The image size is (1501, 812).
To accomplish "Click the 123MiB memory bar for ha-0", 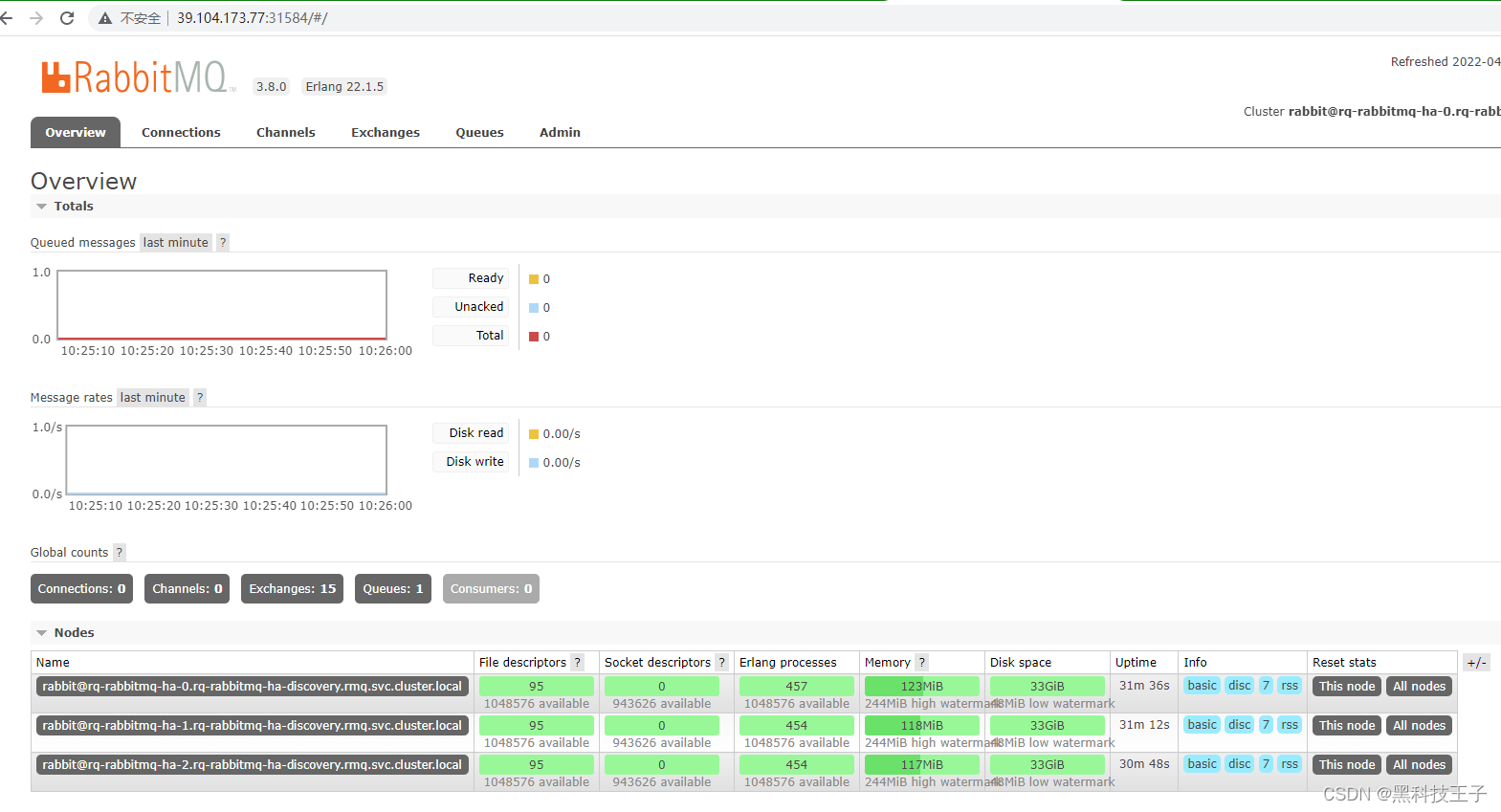I will [922, 687].
